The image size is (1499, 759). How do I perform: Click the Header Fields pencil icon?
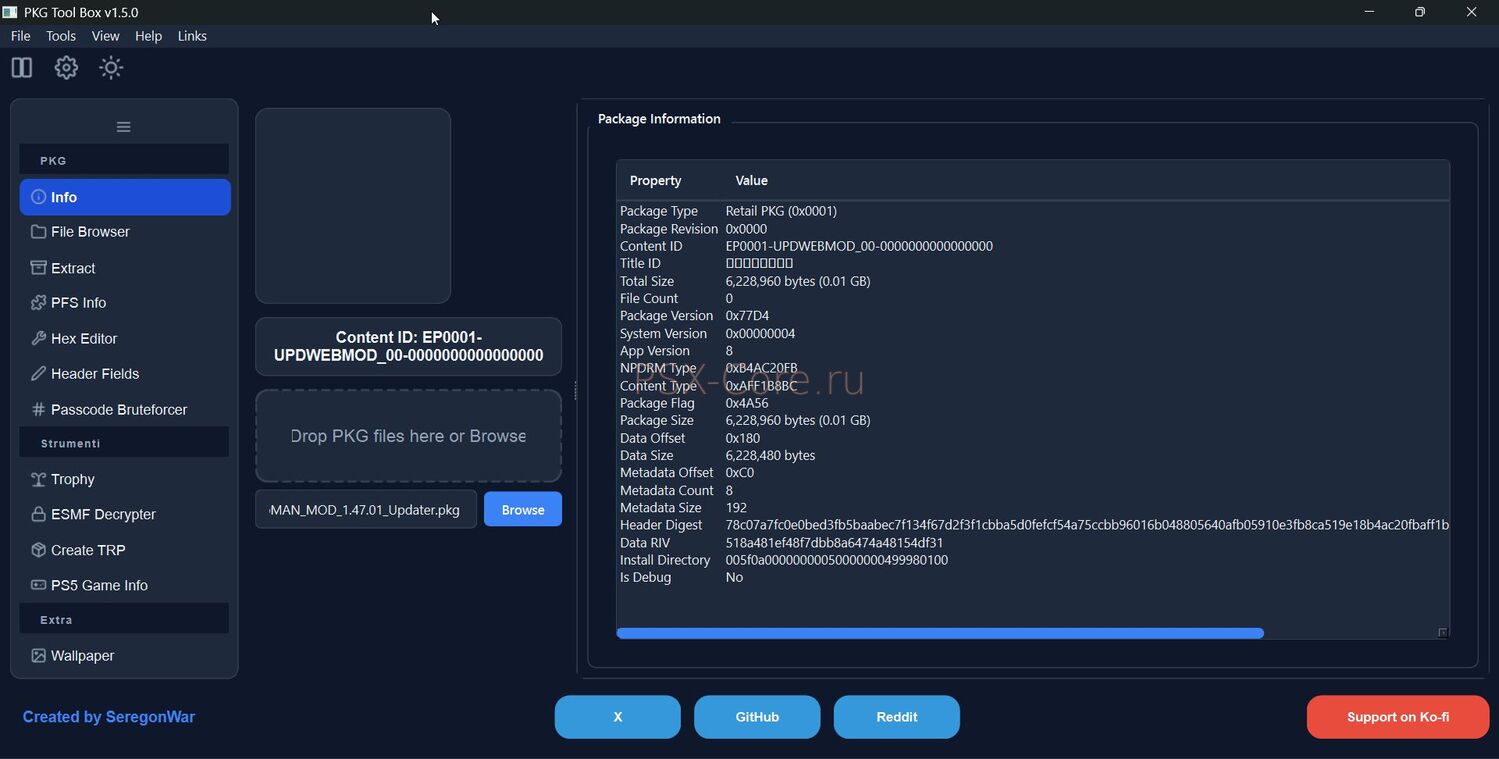coord(38,374)
